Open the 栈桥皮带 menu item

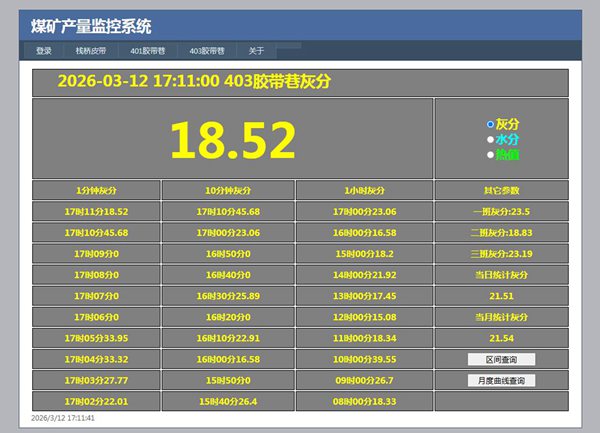click(91, 50)
